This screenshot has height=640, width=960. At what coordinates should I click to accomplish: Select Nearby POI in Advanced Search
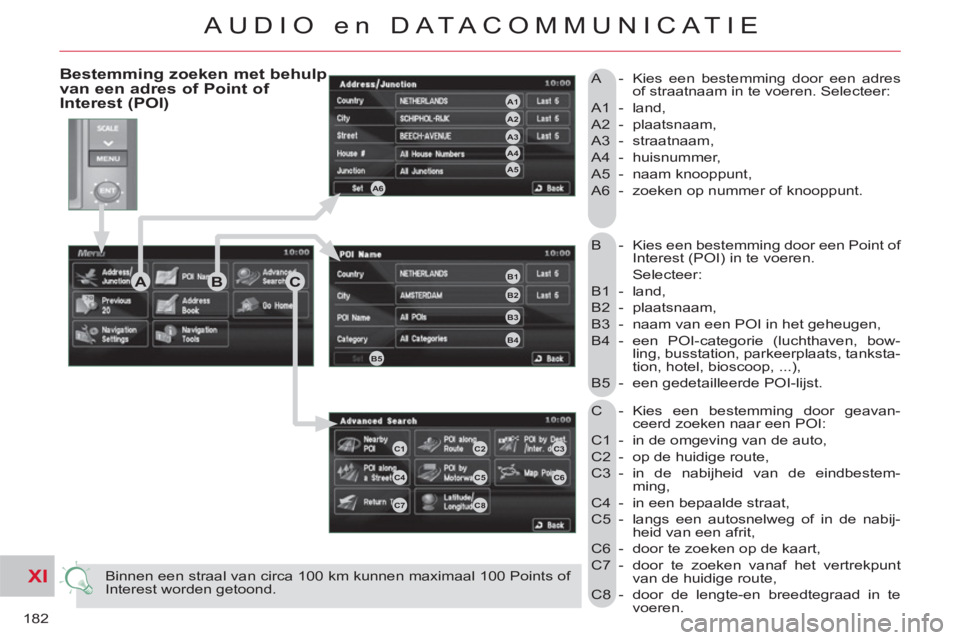(372, 444)
